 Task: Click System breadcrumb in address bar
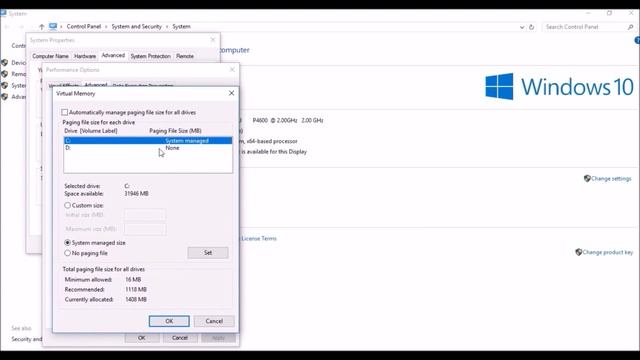coord(181,26)
